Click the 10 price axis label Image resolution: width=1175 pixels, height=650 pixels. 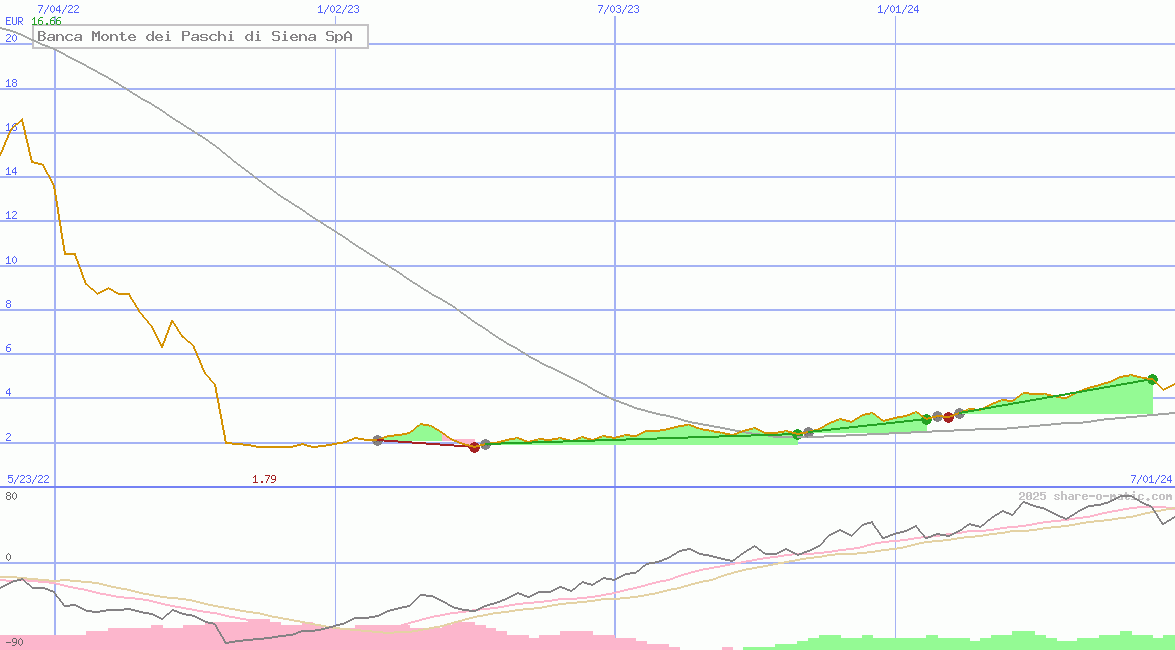(x=11, y=260)
